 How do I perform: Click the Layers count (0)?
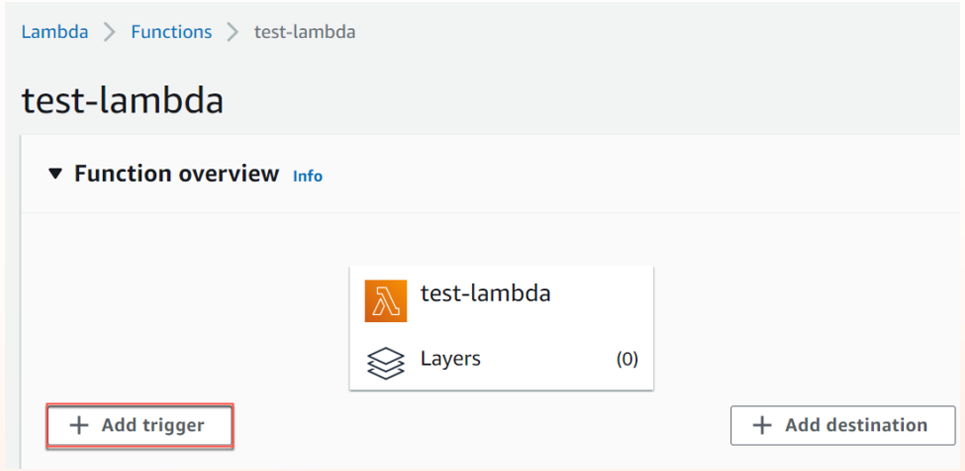pyautogui.click(x=627, y=360)
